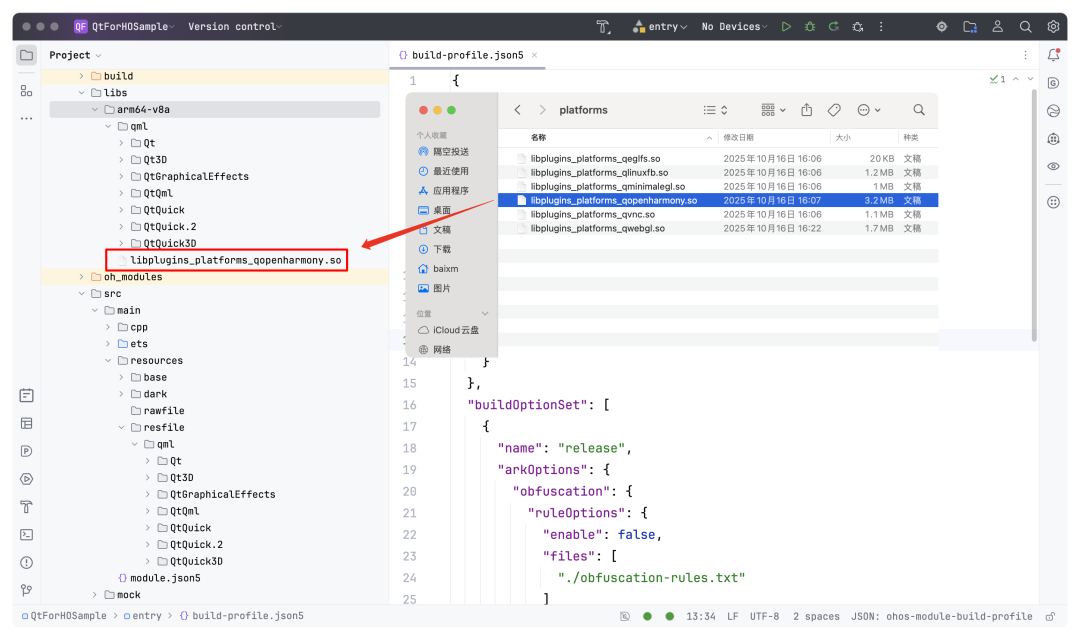Open baixm home in Finder sidebar
The image size is (1080, 640).
[x=438, y=269]
